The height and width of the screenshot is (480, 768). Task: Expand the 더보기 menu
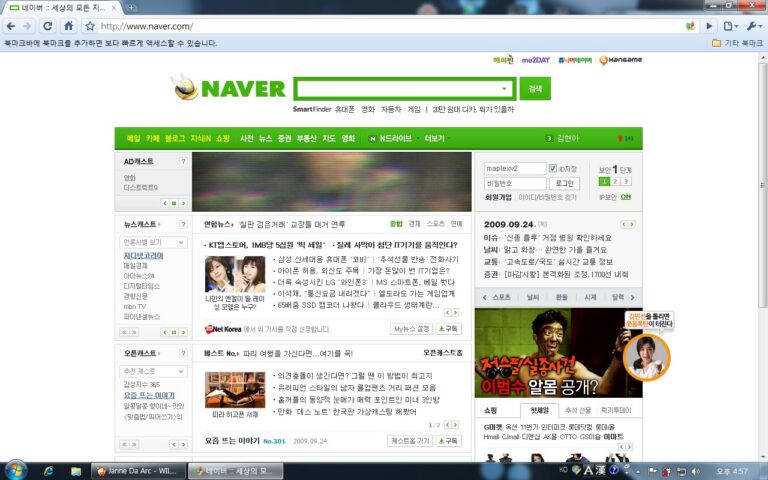[436, 139]
